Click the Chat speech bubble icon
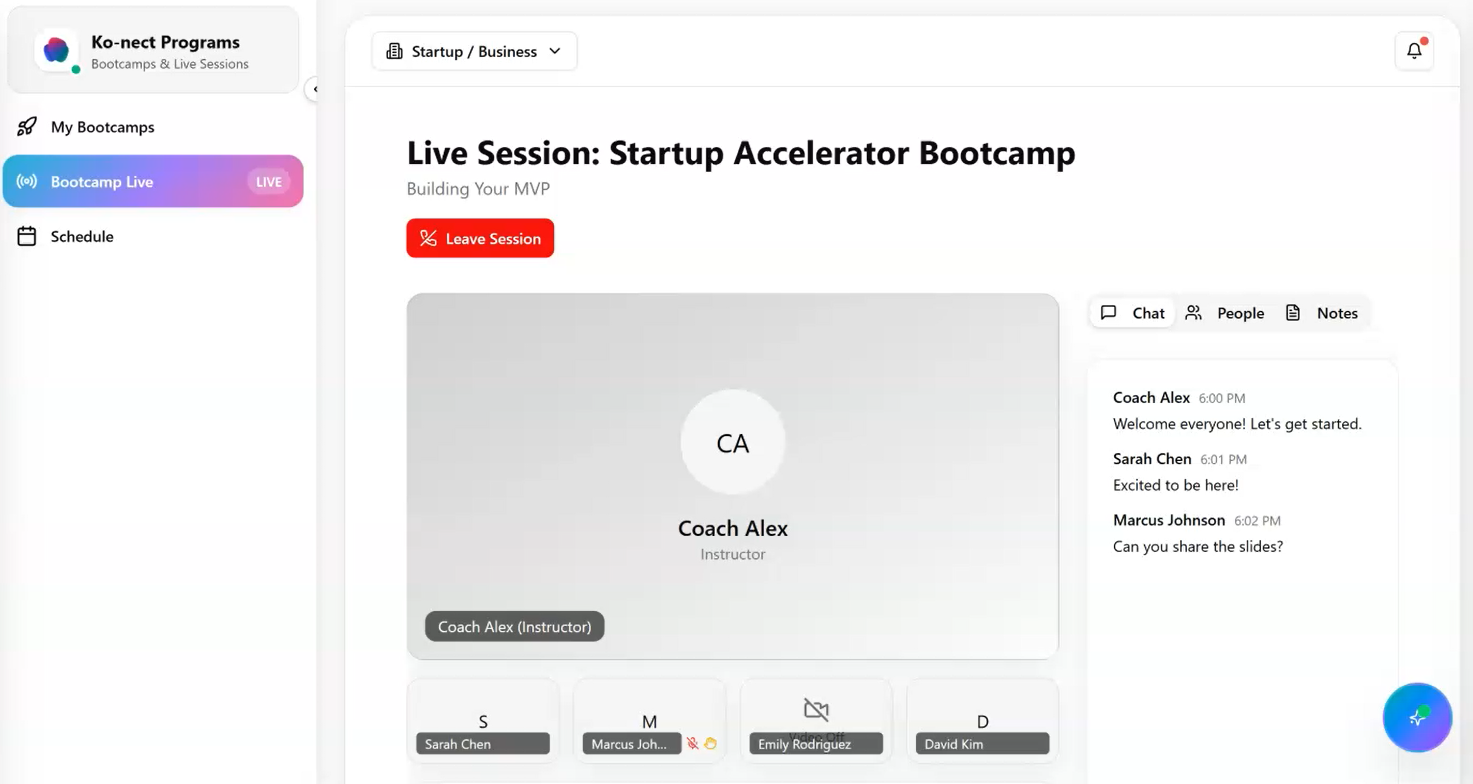 click(1108, 312)
